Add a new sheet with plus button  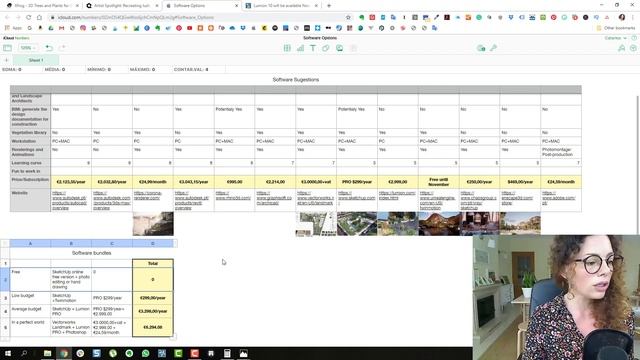(6, 60)
